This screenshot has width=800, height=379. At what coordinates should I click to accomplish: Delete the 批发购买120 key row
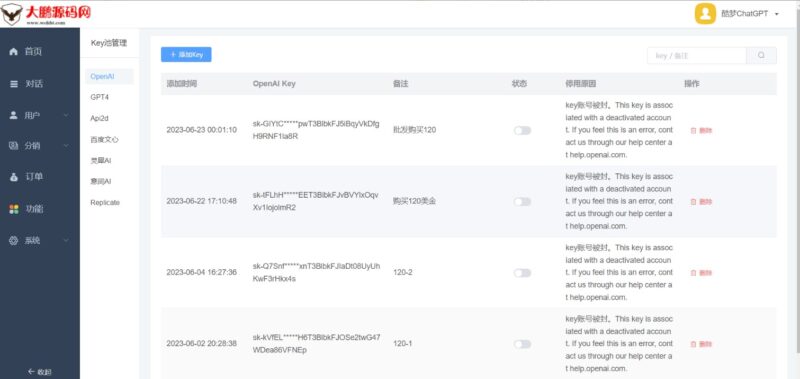click(701, 131)
